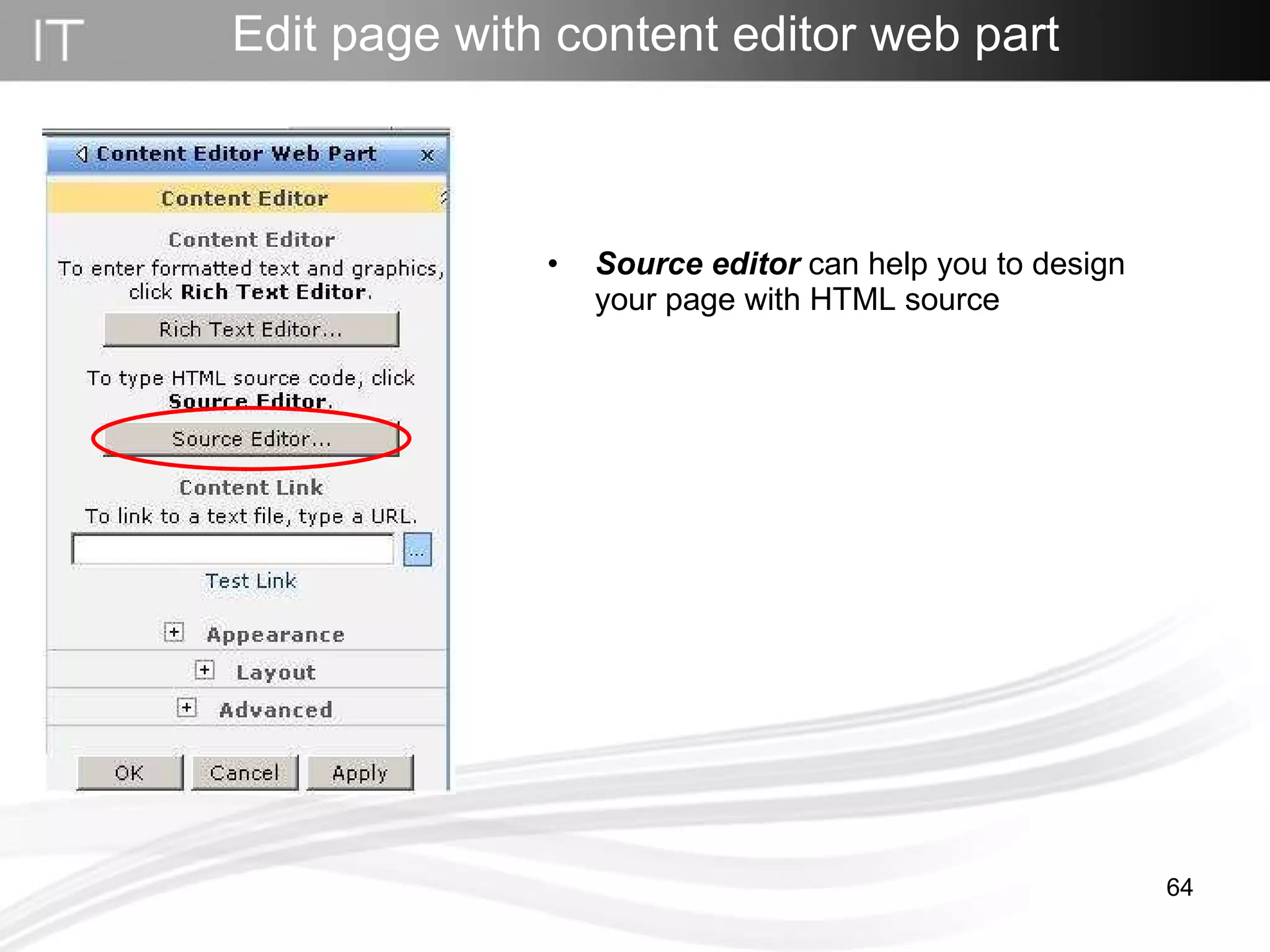Click the Content Link heading text
The height and width of the screenshot is (952, 1270).
[251, 487]
